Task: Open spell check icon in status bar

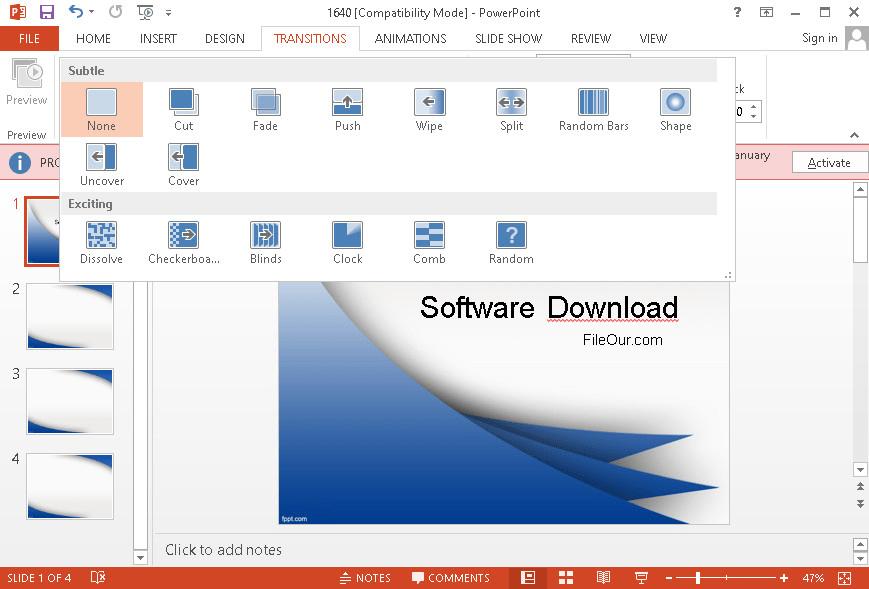Action: 98,577
